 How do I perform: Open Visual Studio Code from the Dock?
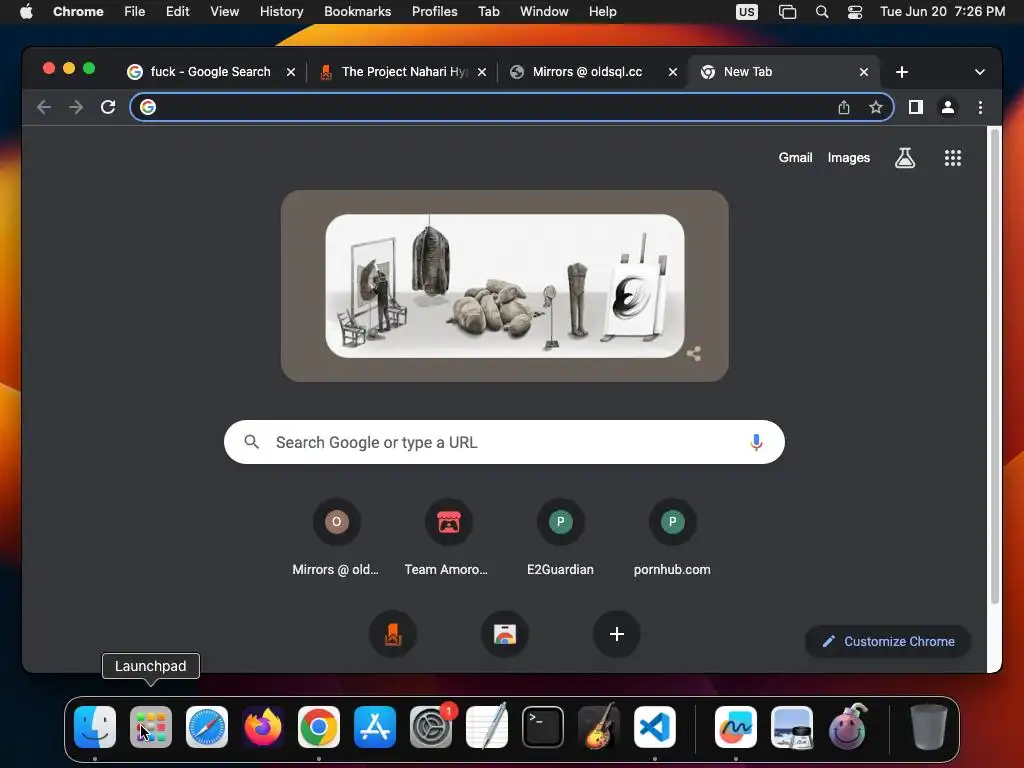[654, 727]
